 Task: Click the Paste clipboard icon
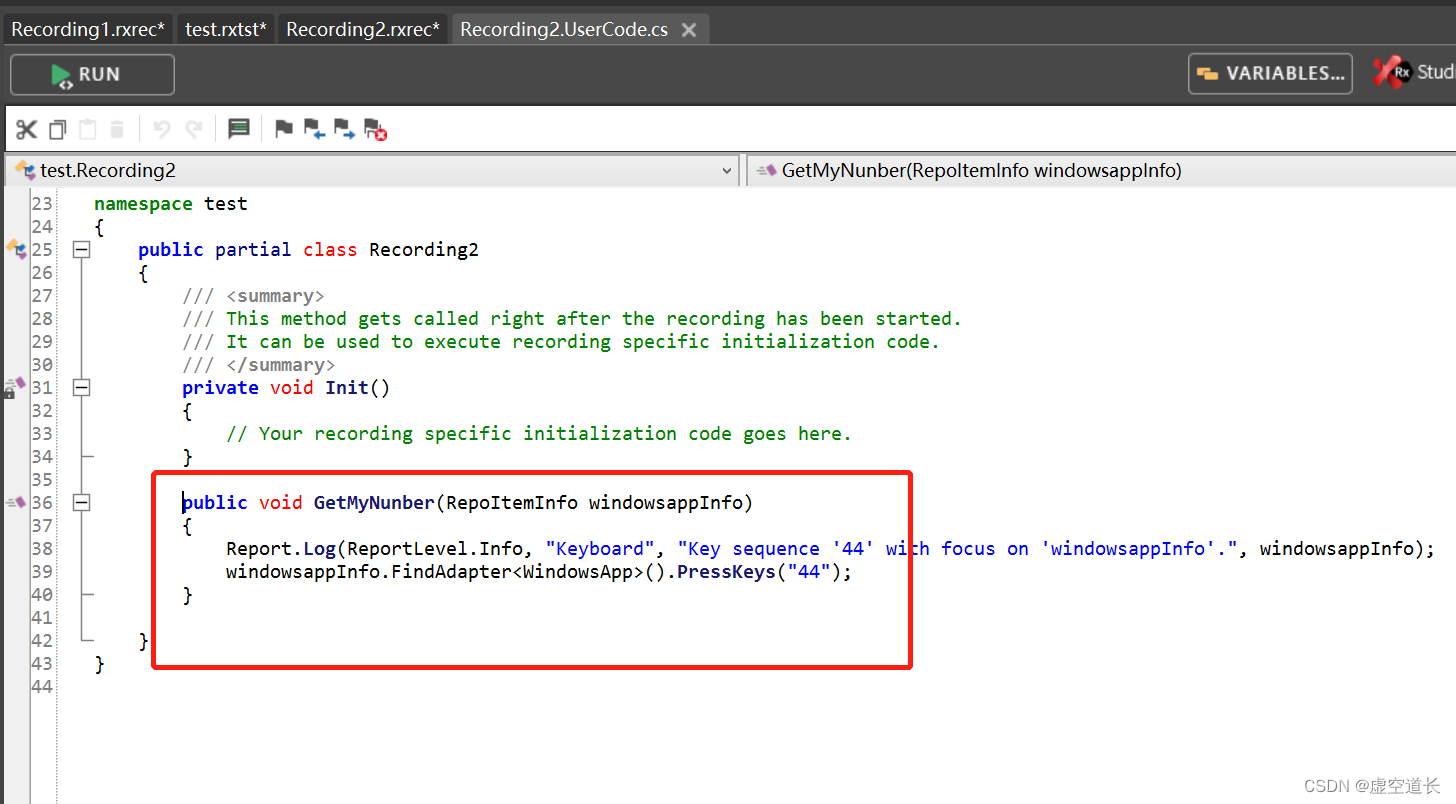coord(87,129)
